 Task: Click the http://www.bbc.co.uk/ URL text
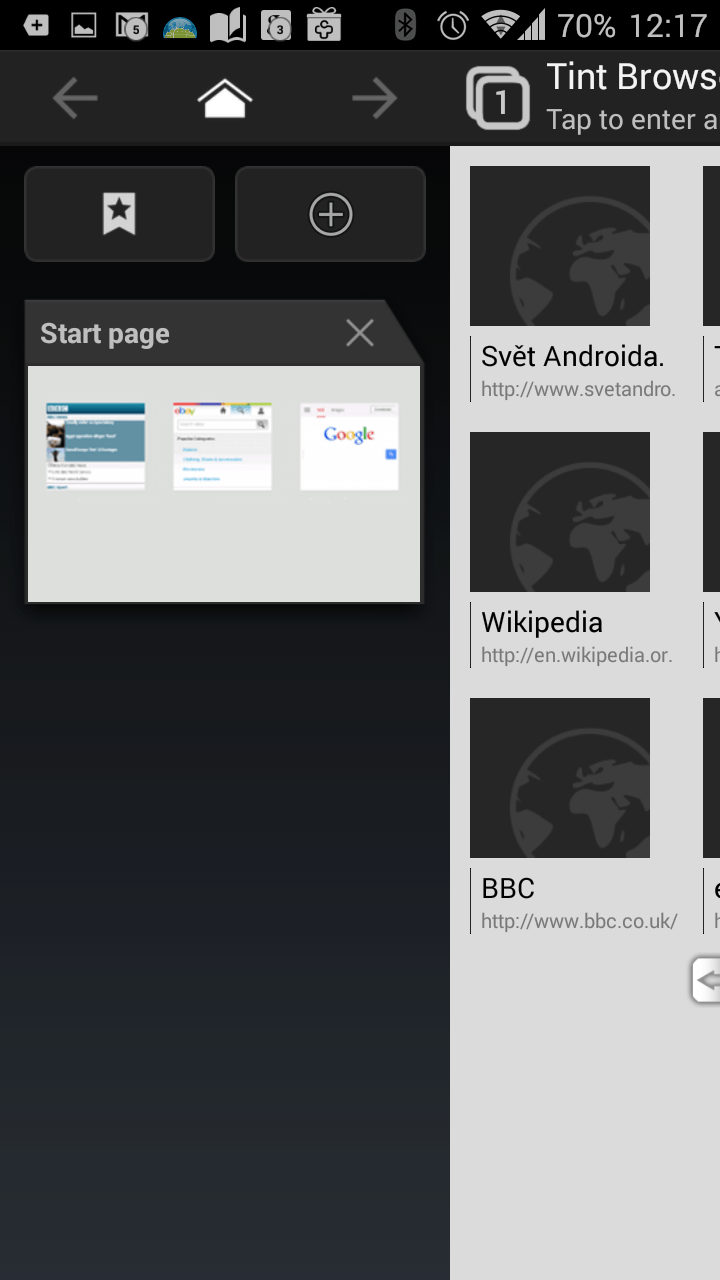click(579, 922)
